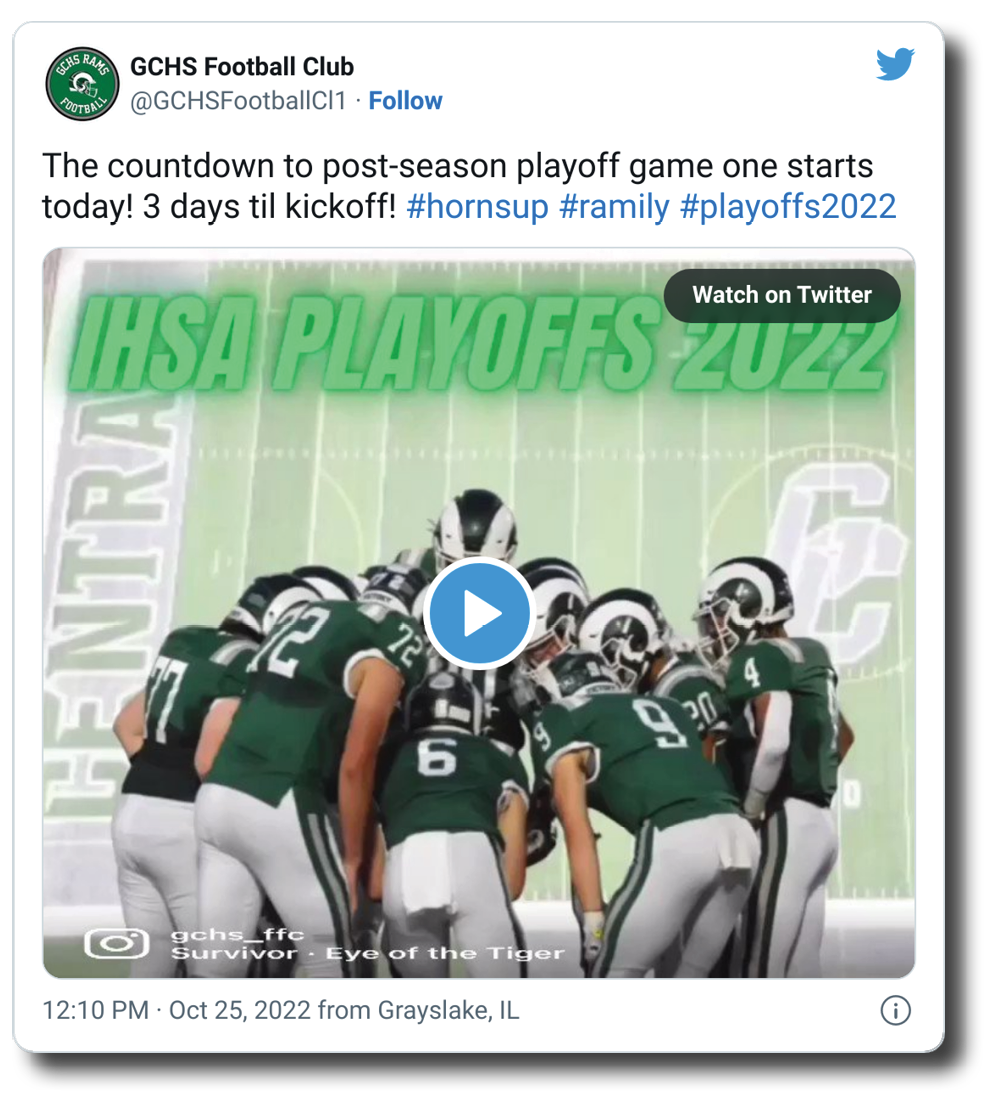Image resolution: width=996 pixels, height=1112 pixels.
Task: Open the GCHS Football Club display name
Action: click(x=242, y=67)
